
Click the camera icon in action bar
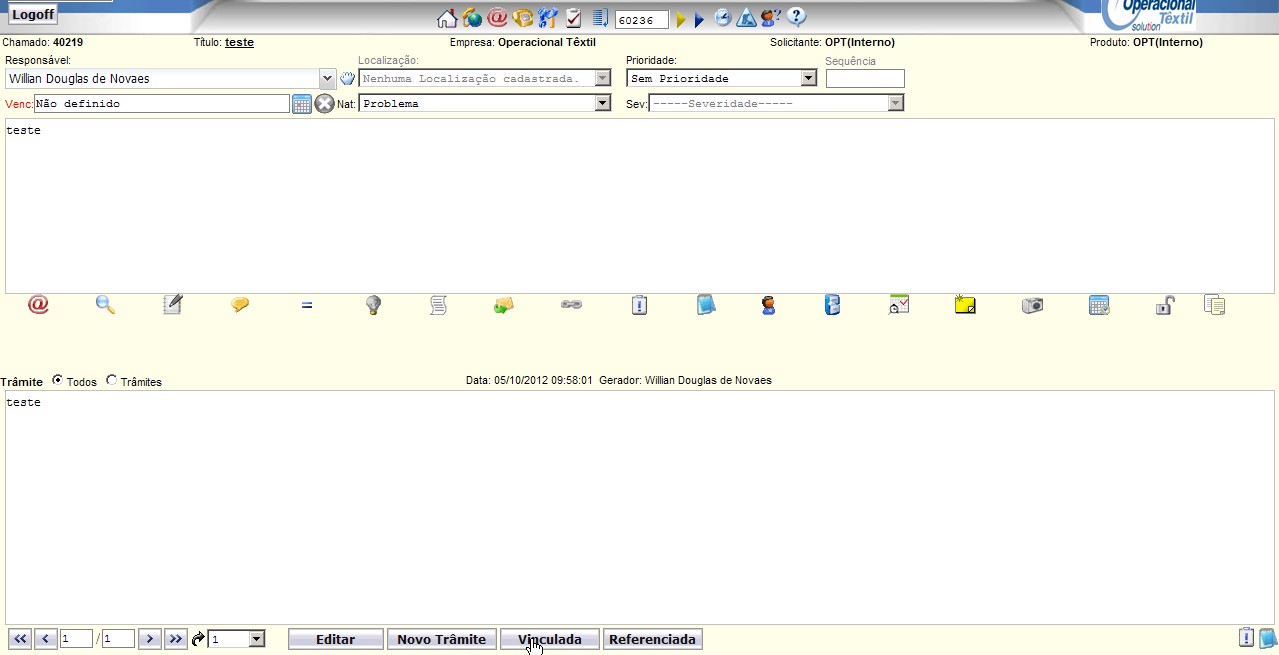click(x=1032, y=305)
